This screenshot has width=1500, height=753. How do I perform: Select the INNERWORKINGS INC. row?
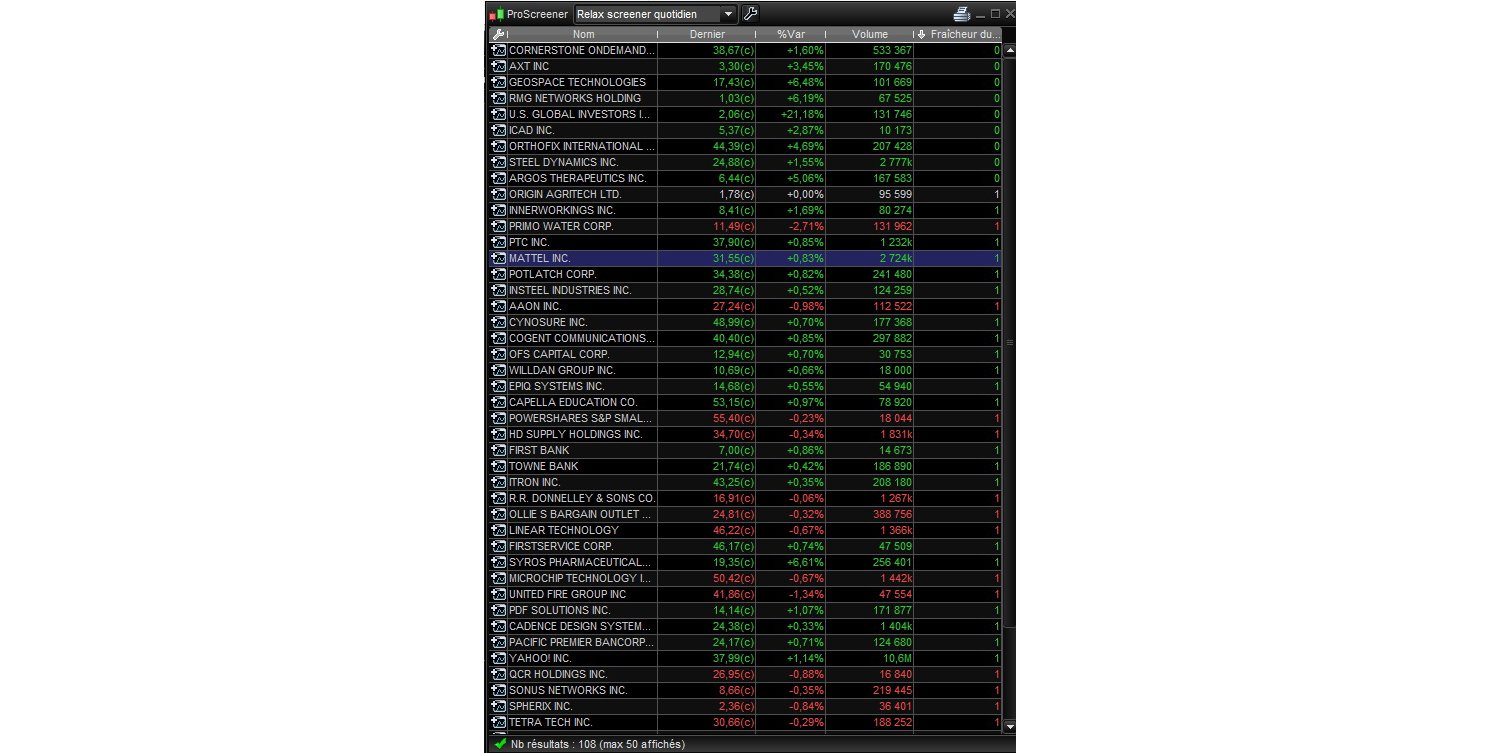tap(746, 210)
